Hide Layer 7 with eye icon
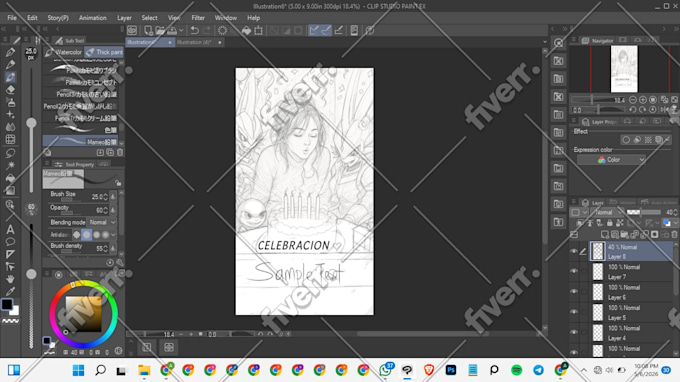Viewport: 680px width, 382px height. [574, 271]
